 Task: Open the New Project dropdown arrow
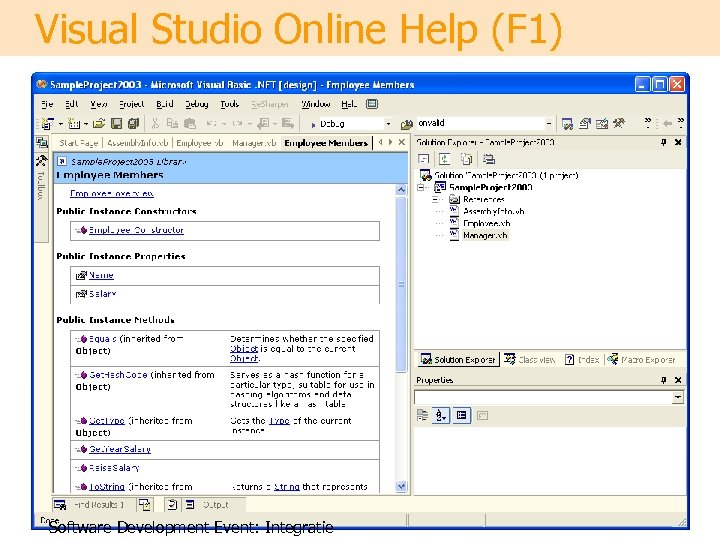coord(61,124)
